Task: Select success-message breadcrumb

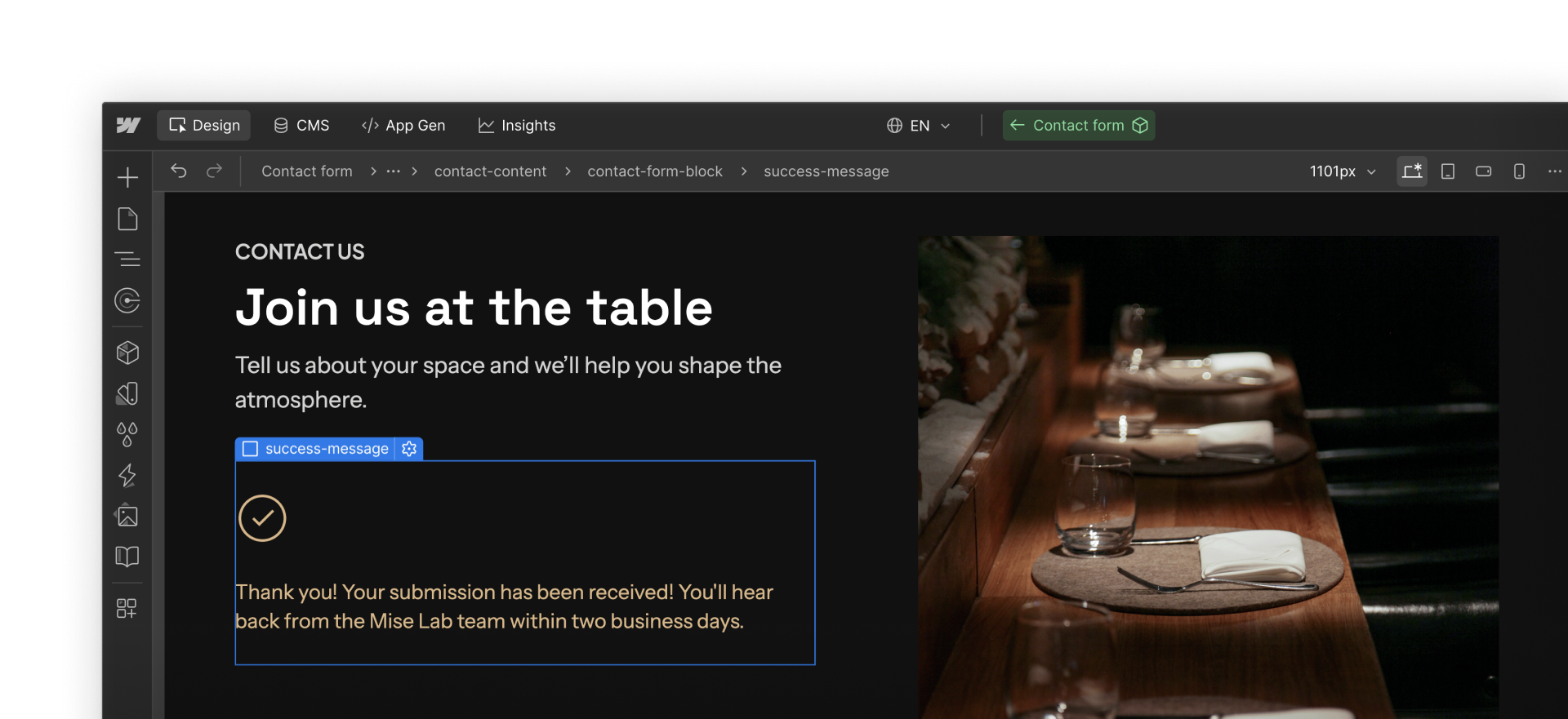Action: tap(826, 171)
